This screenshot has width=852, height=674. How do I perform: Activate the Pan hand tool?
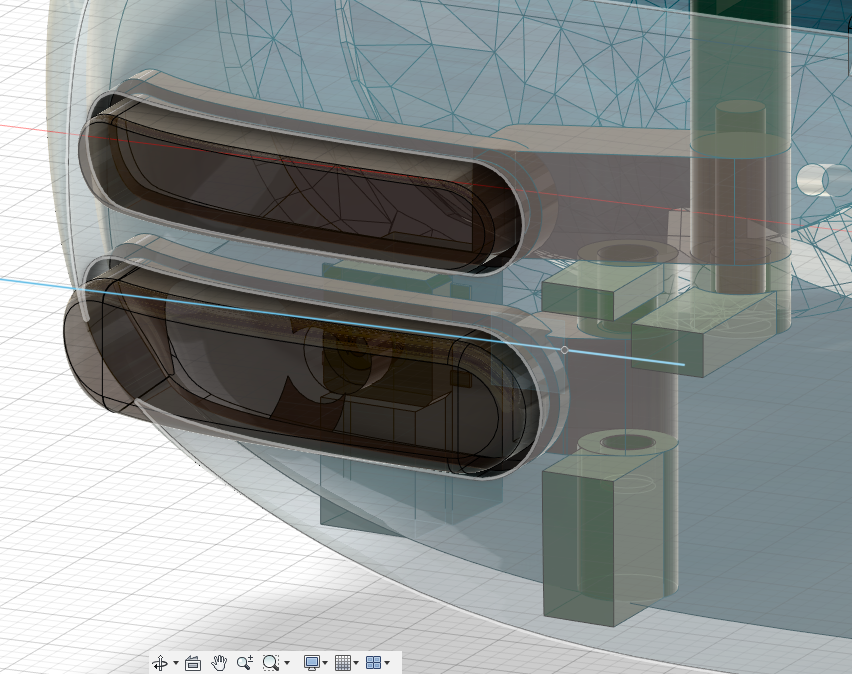click(219, 663)
